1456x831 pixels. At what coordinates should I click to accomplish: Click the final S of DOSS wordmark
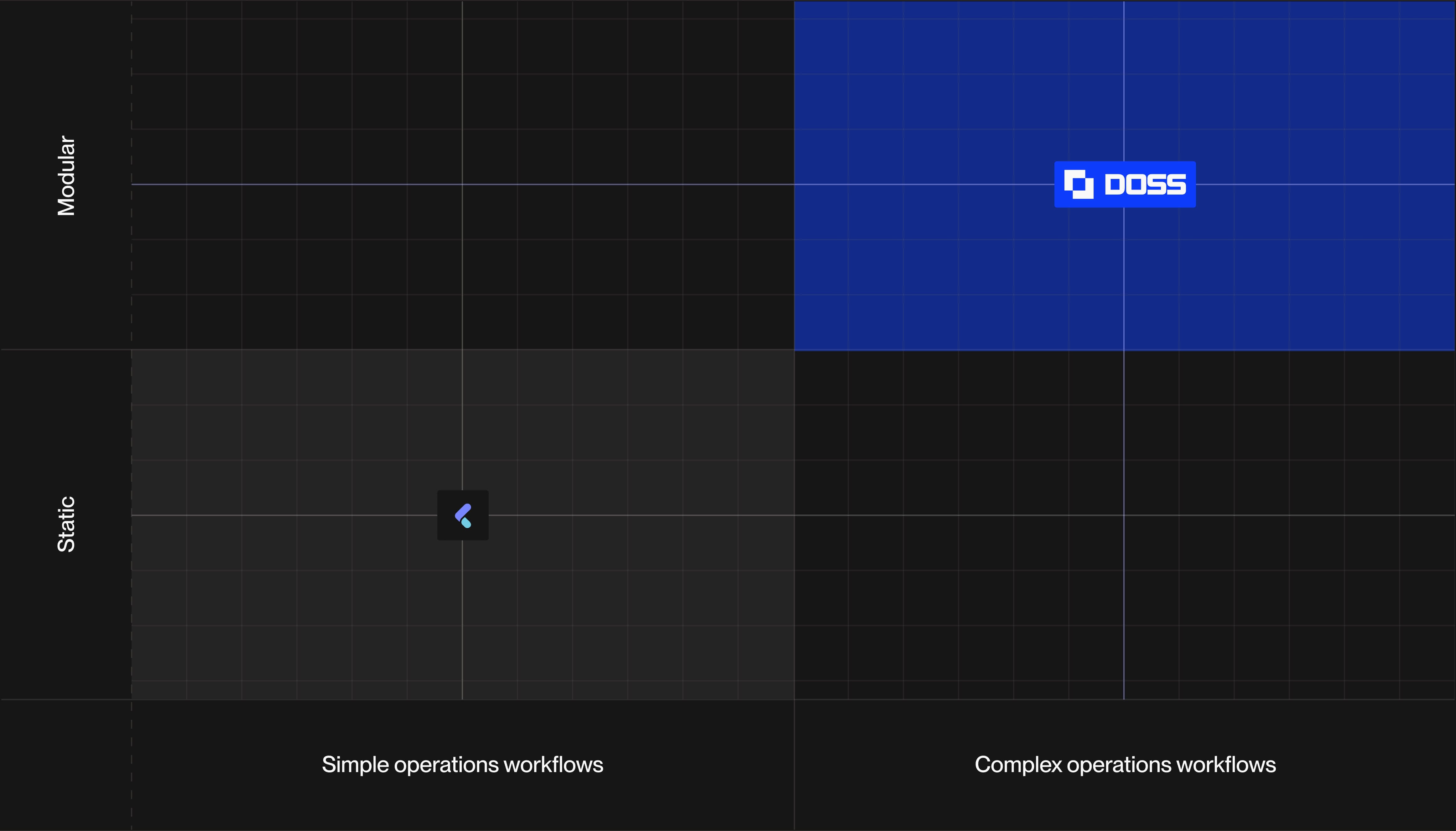1176,185
